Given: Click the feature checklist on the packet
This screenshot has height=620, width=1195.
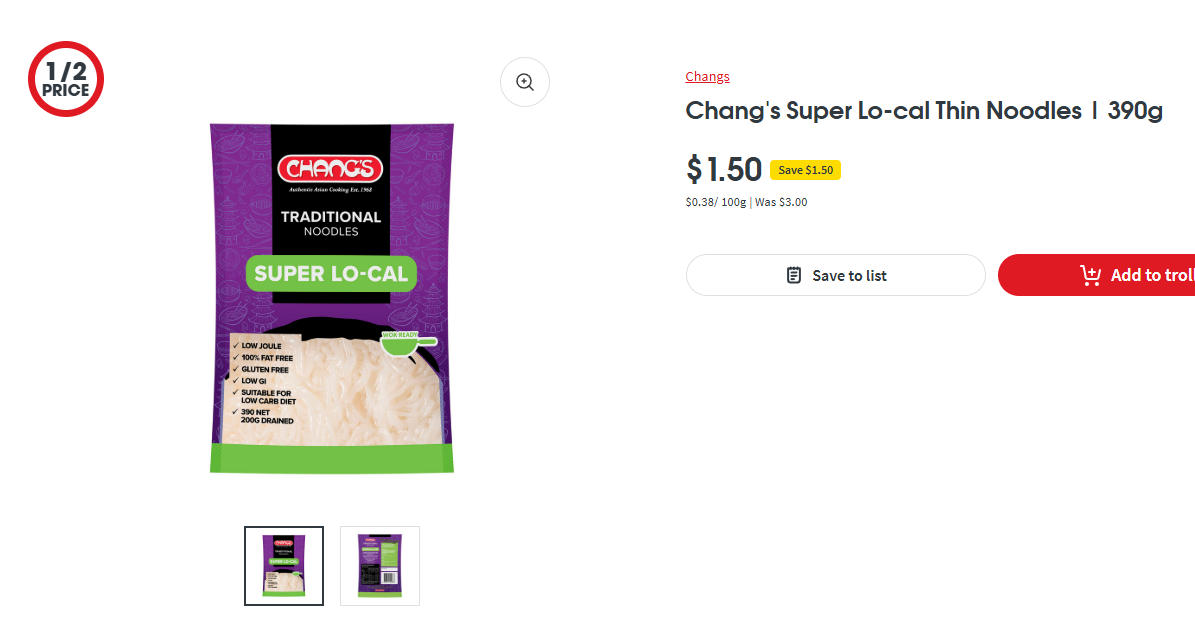Looking at the screenshot, I should [267, 384].
